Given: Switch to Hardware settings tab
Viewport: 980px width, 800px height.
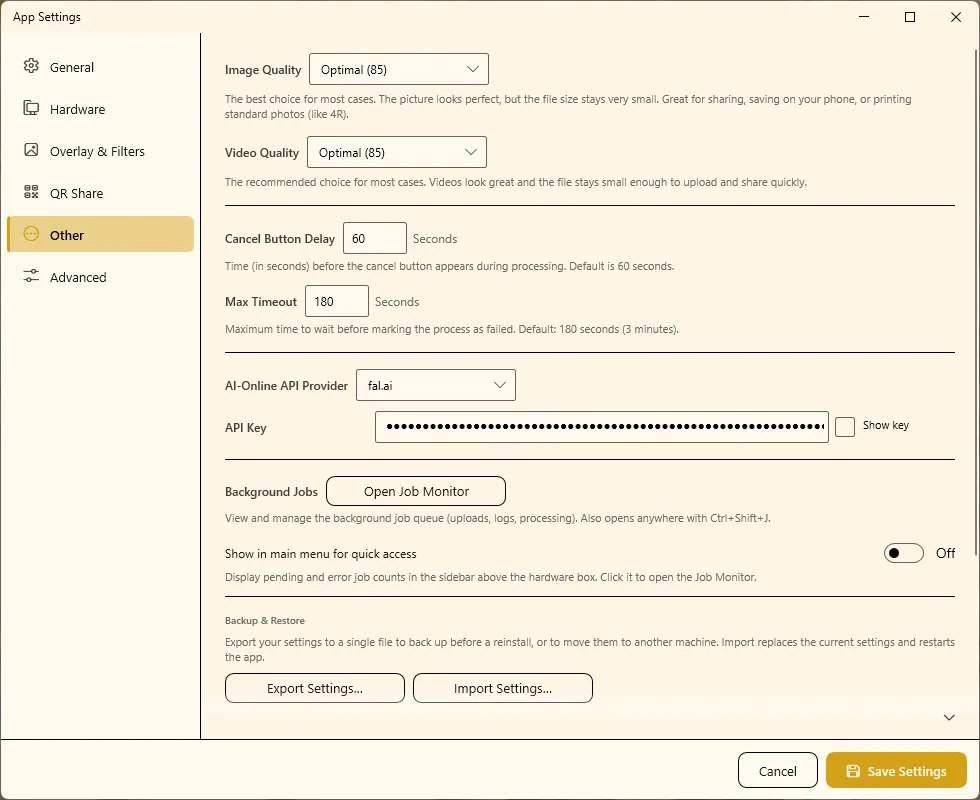Looking at the screenshot, I should coord(100,109).
